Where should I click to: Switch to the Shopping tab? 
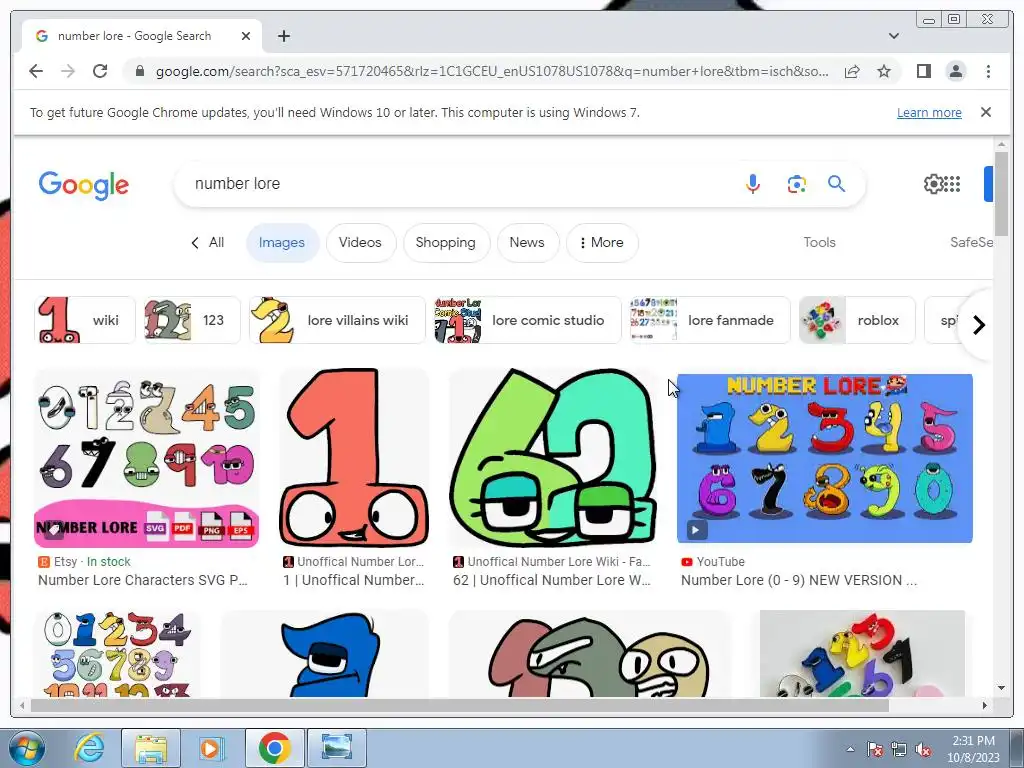pyautogui.click(x=445, y=242)
